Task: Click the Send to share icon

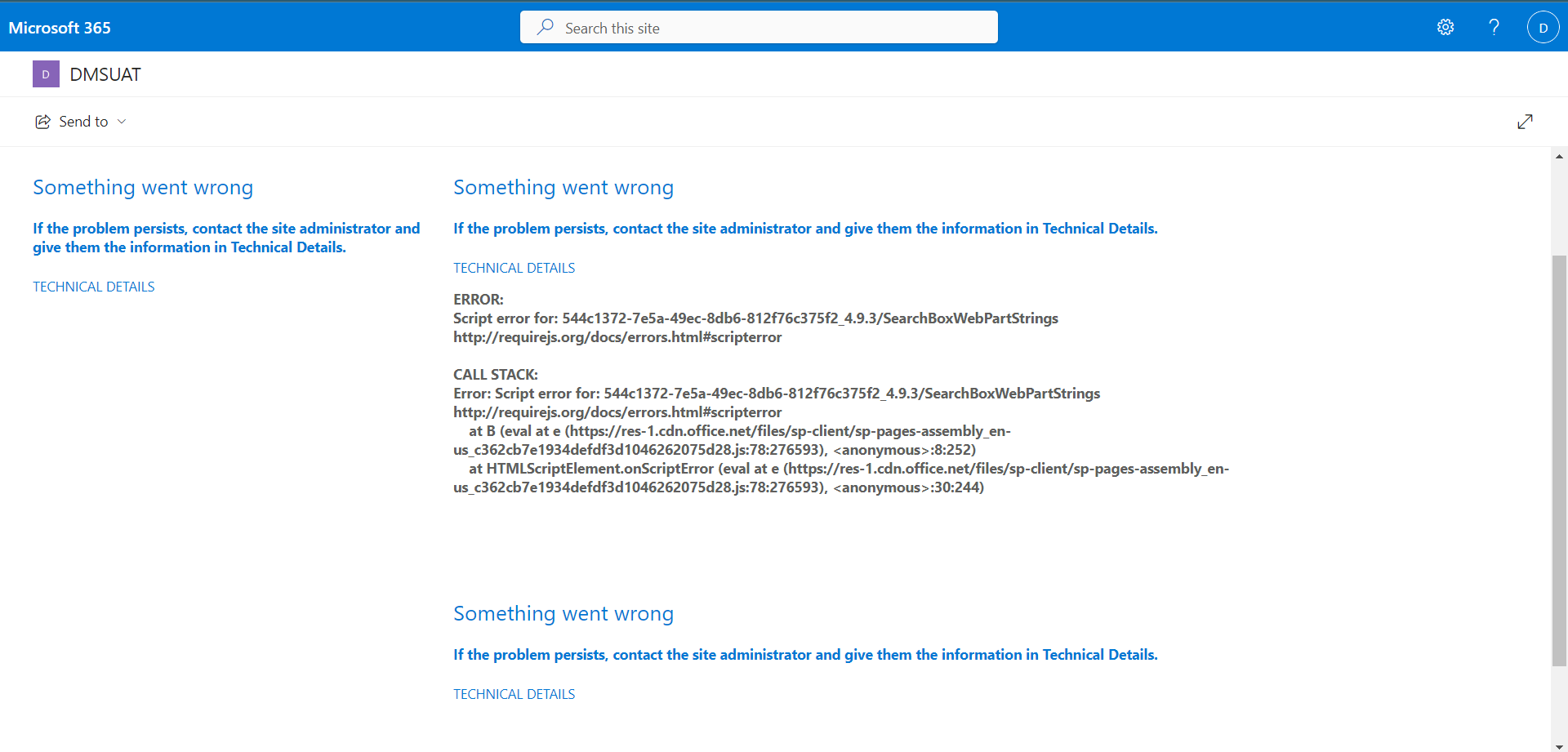Action: [x=43, y=121]
